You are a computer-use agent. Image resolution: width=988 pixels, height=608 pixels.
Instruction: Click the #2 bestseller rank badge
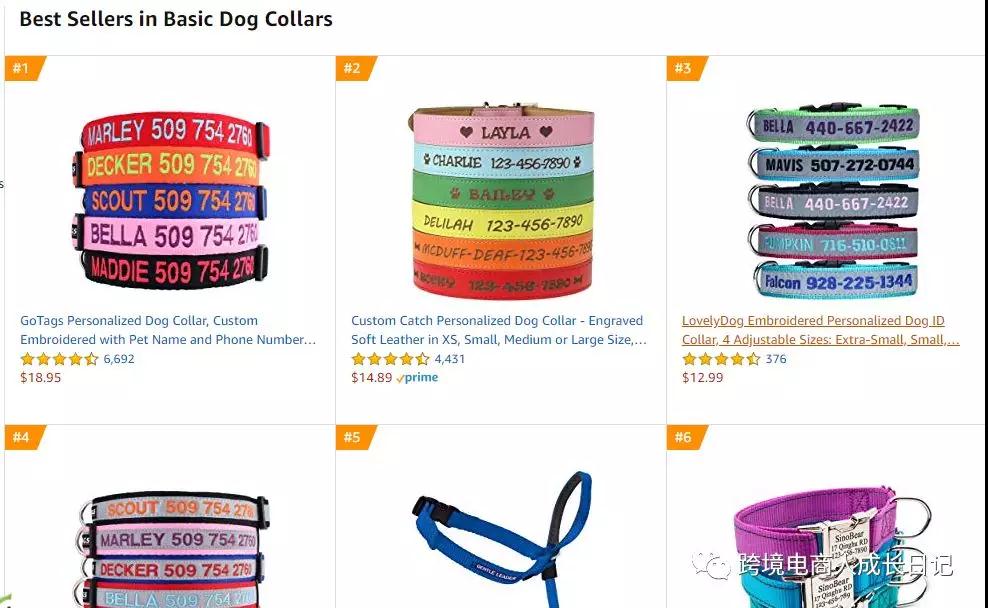pyautogui.click(x=355, y=68)
